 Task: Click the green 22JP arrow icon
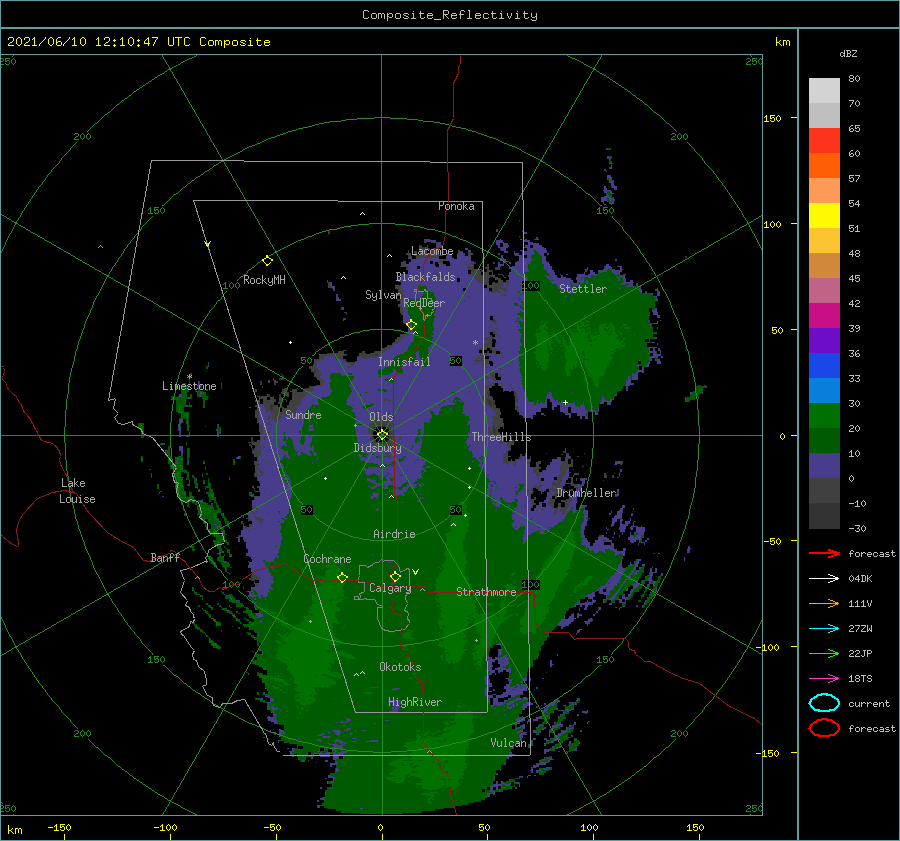pyautogui.click(x=824, y=653)
